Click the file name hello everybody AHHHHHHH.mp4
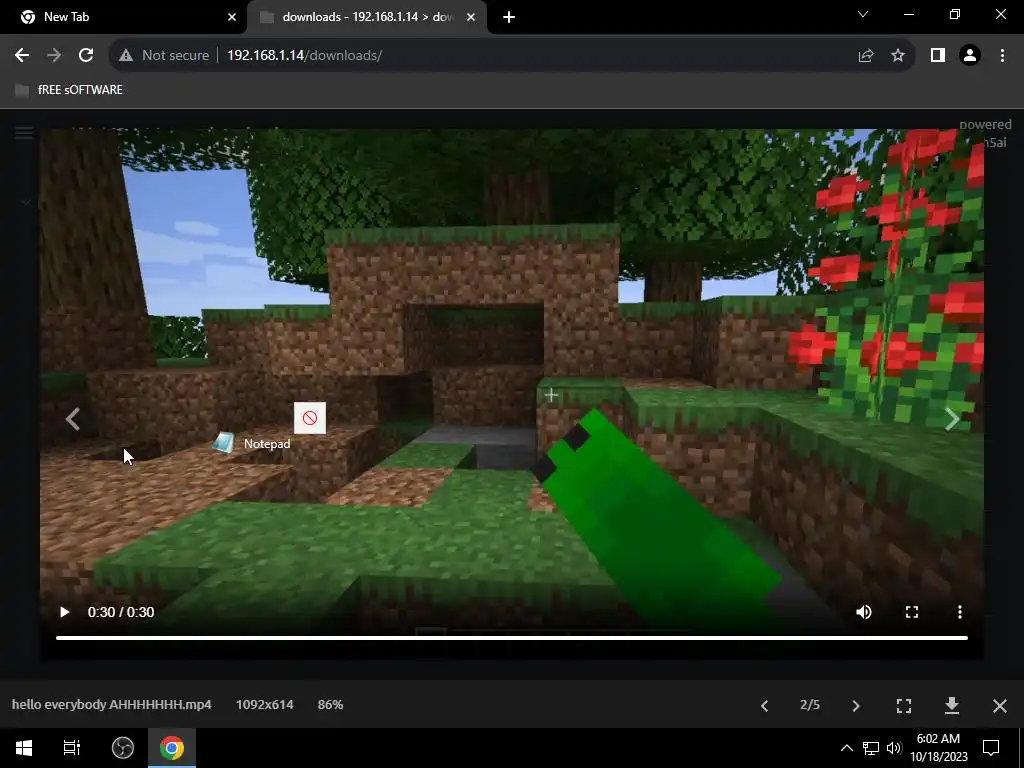The width and height of the screenshot is (1024, 768). pos(112,705)
